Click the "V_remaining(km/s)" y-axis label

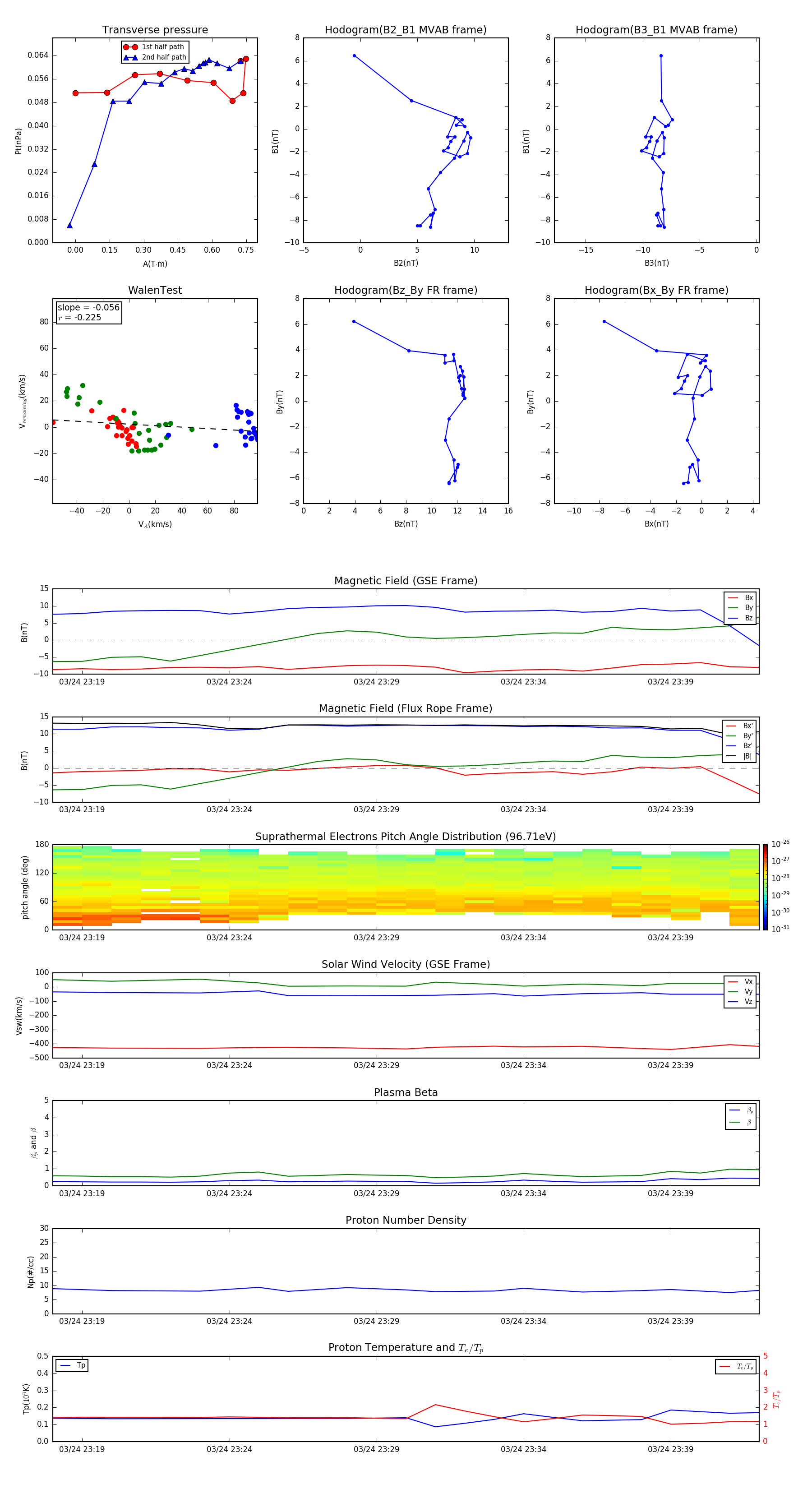tap(23, 401)
